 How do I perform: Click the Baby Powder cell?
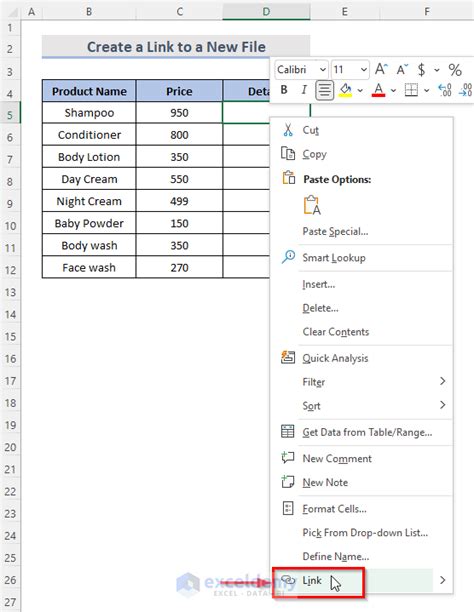[x=89, y=223]
